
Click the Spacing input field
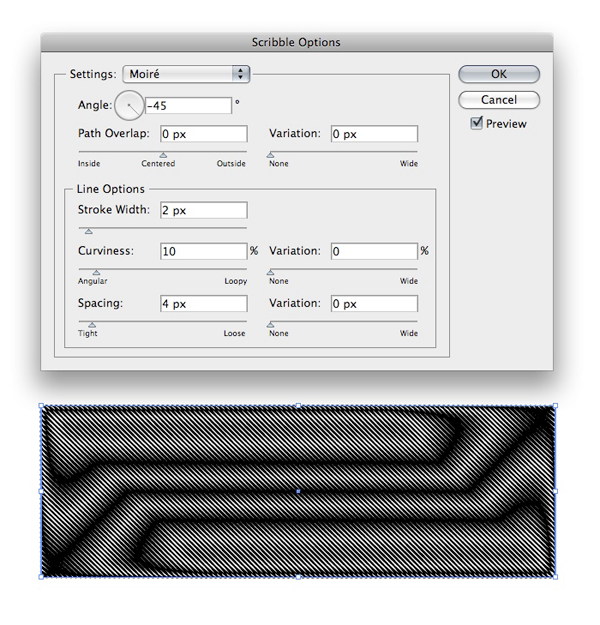tap(204, 304)
